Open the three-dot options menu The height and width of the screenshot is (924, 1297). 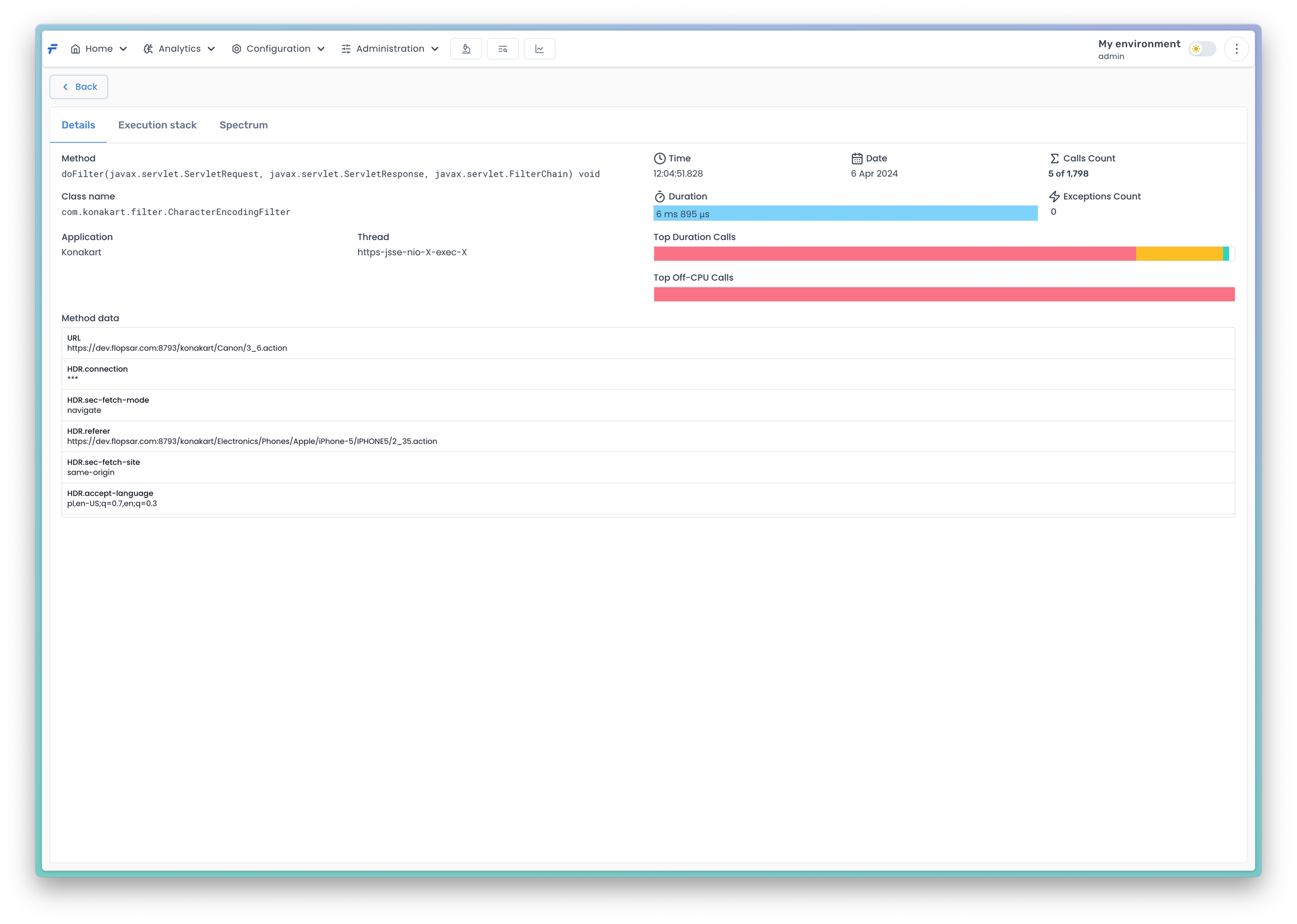[x=1236, y=49]
